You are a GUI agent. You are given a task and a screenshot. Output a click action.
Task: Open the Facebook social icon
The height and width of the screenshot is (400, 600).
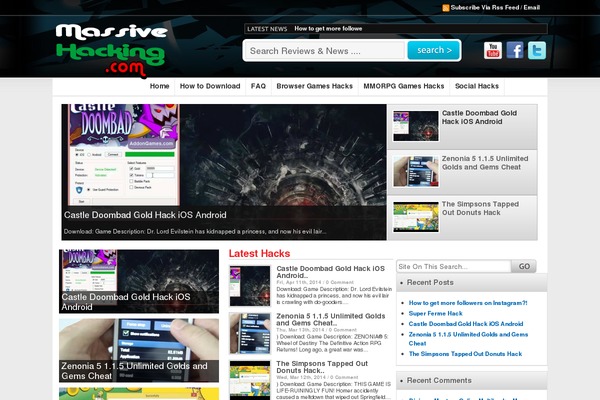coord(515,51)
